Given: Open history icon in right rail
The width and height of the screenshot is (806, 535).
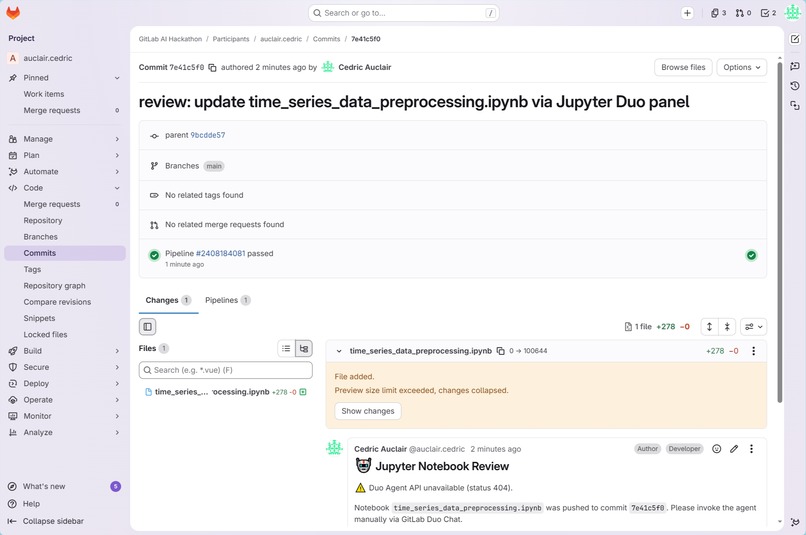Looking at the screenshot, I should (795, 86).
